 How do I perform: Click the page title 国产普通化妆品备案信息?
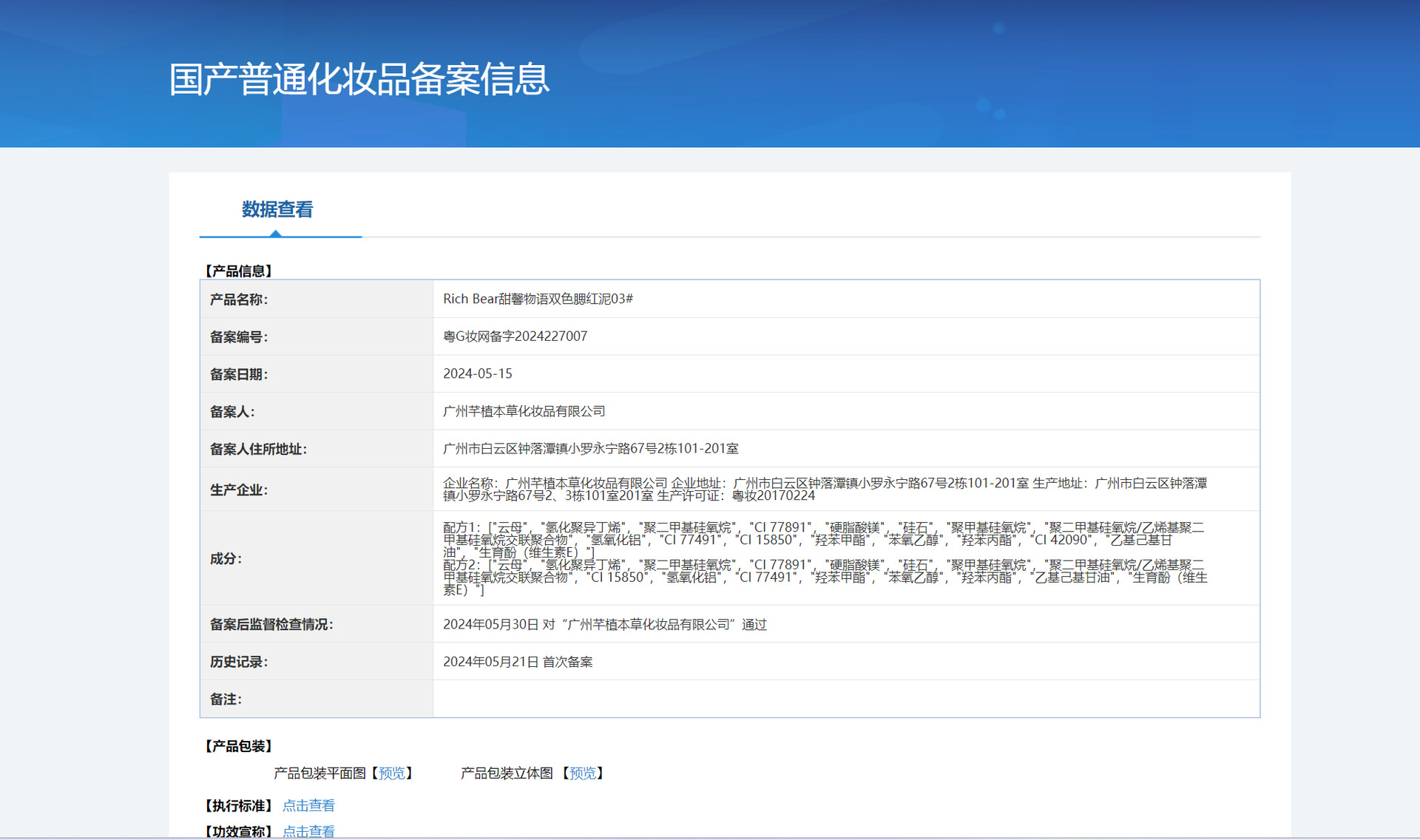pyautogui.click(x=359, y=79)
